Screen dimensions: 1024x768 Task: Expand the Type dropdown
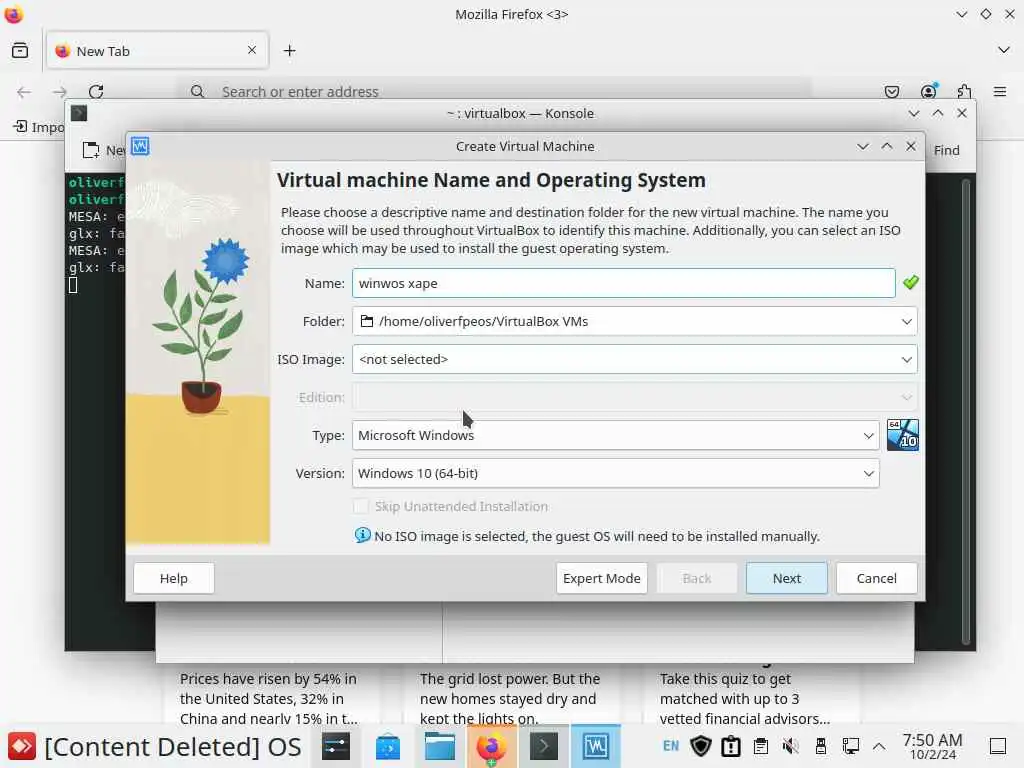(x=869, y=436)
